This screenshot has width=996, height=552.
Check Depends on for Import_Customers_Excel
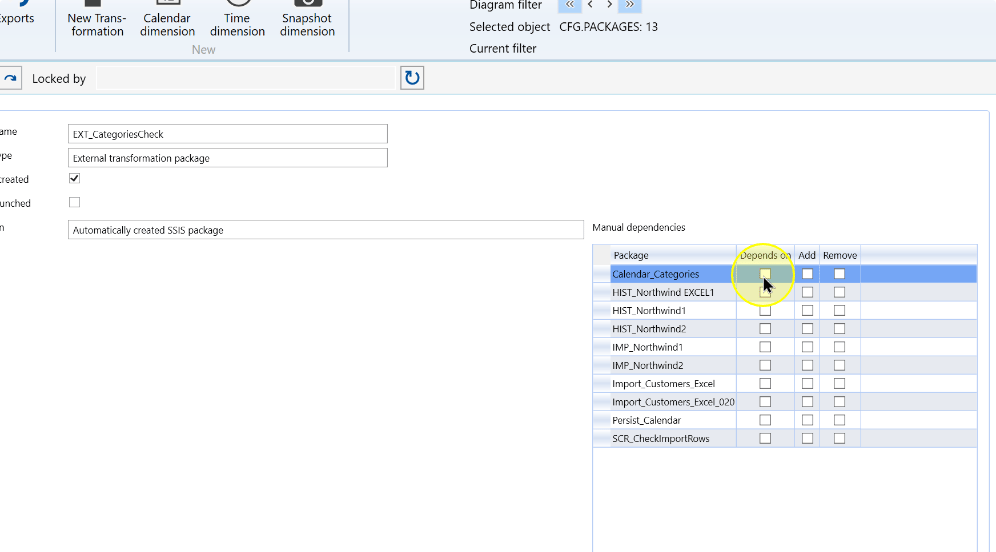(765, 384)
